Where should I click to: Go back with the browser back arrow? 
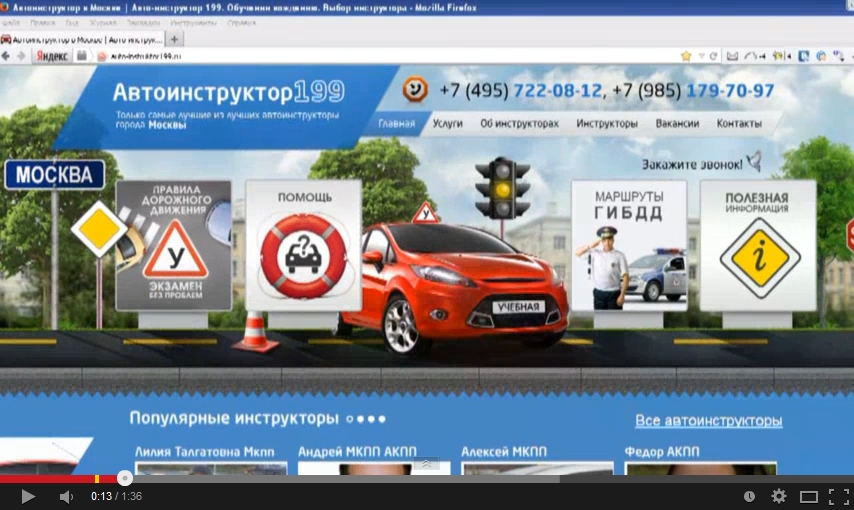tap(6, 56)
